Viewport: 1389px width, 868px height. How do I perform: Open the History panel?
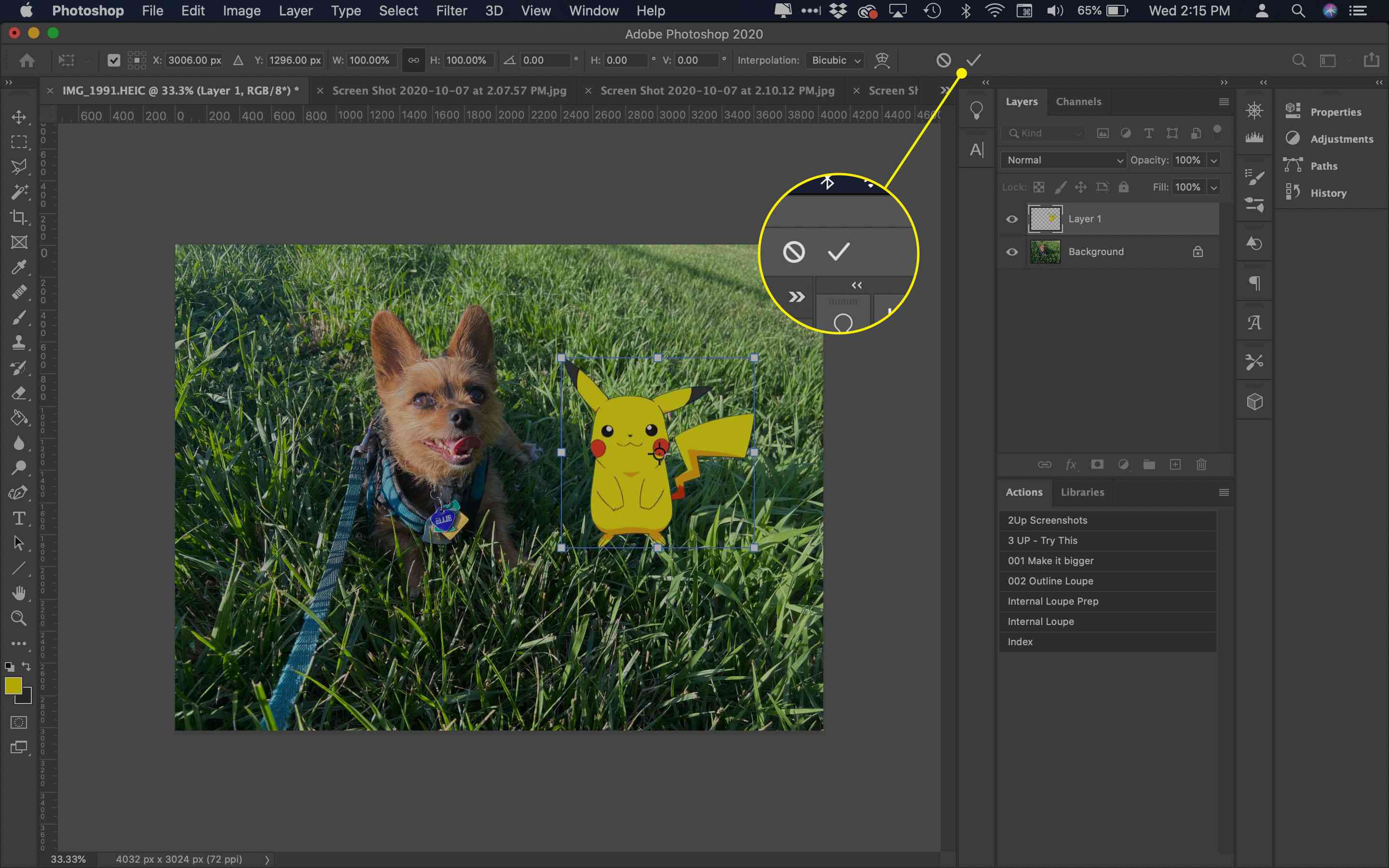pyautogui.click(x=1328, y=193)
